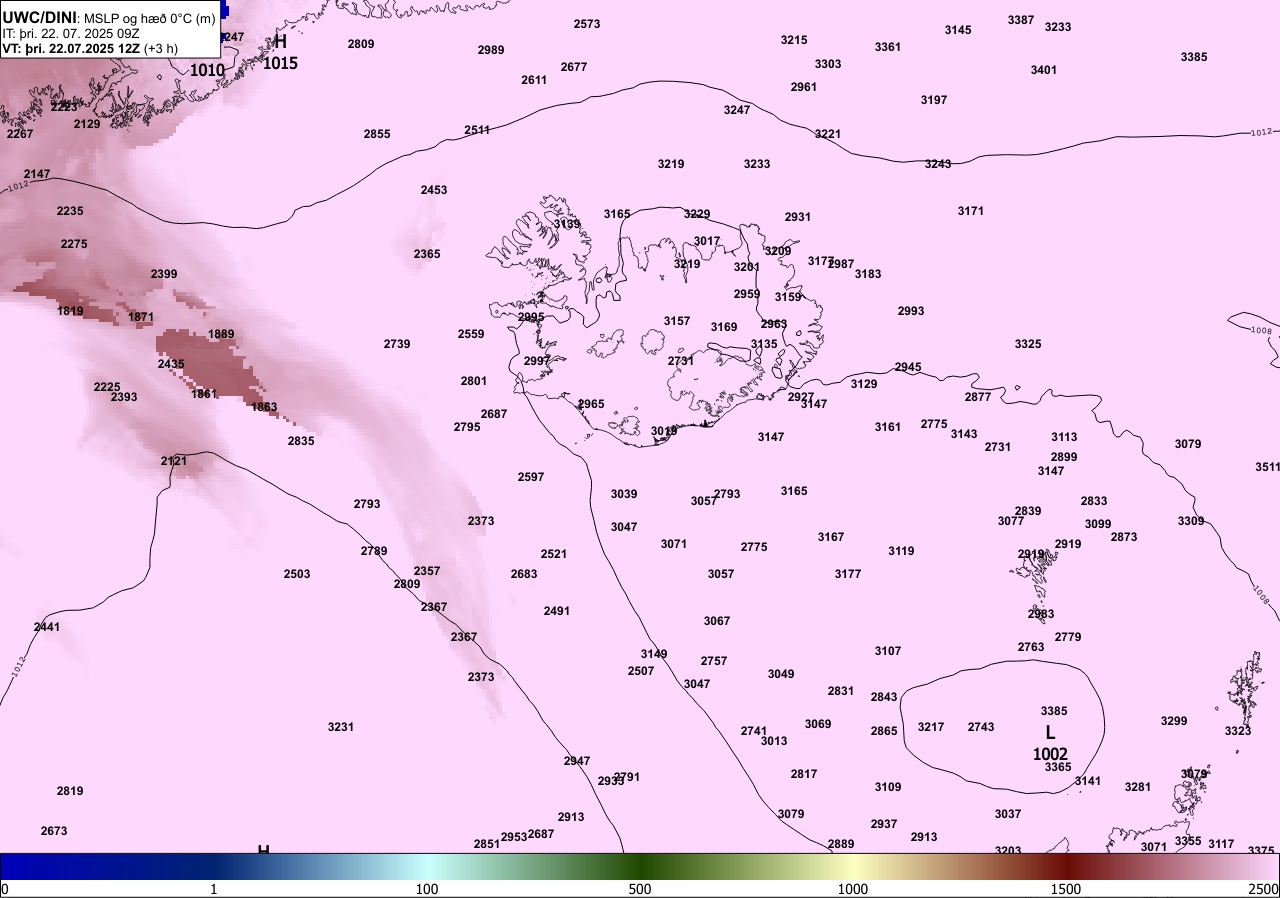Select the 2573 value at the top
This screenshot has height=898, width=1280.
point(587,24)
